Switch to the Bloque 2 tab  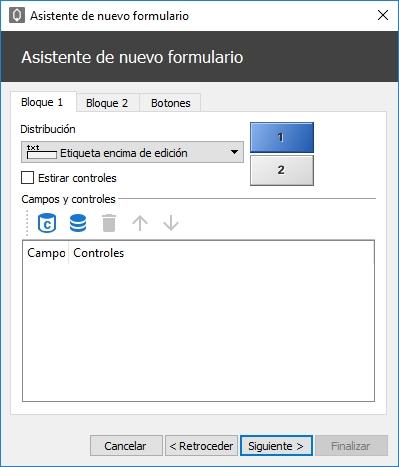107,103
